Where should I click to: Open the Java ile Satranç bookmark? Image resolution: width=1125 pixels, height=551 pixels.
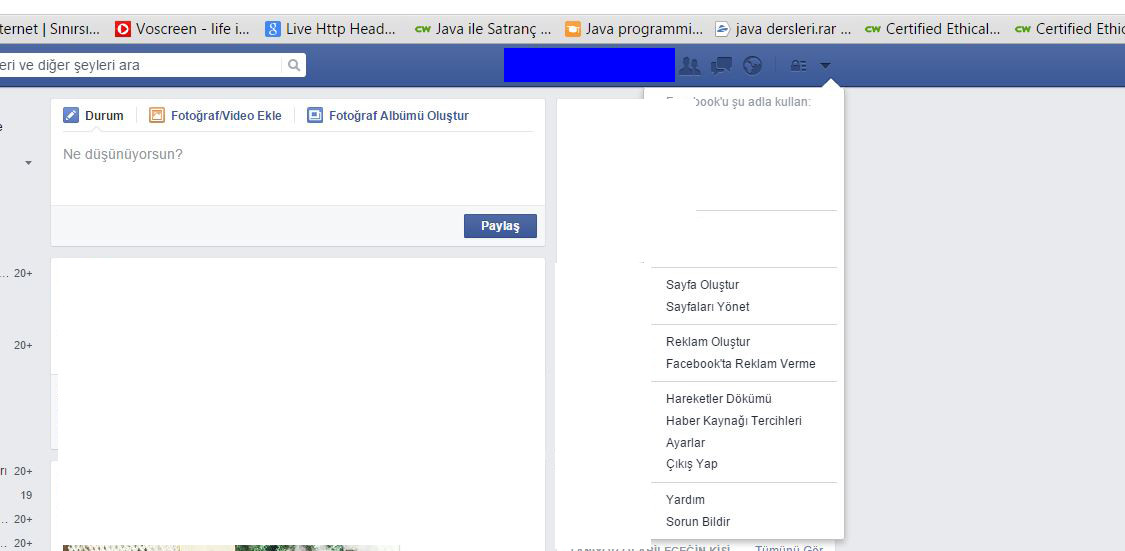click(484, 29)
